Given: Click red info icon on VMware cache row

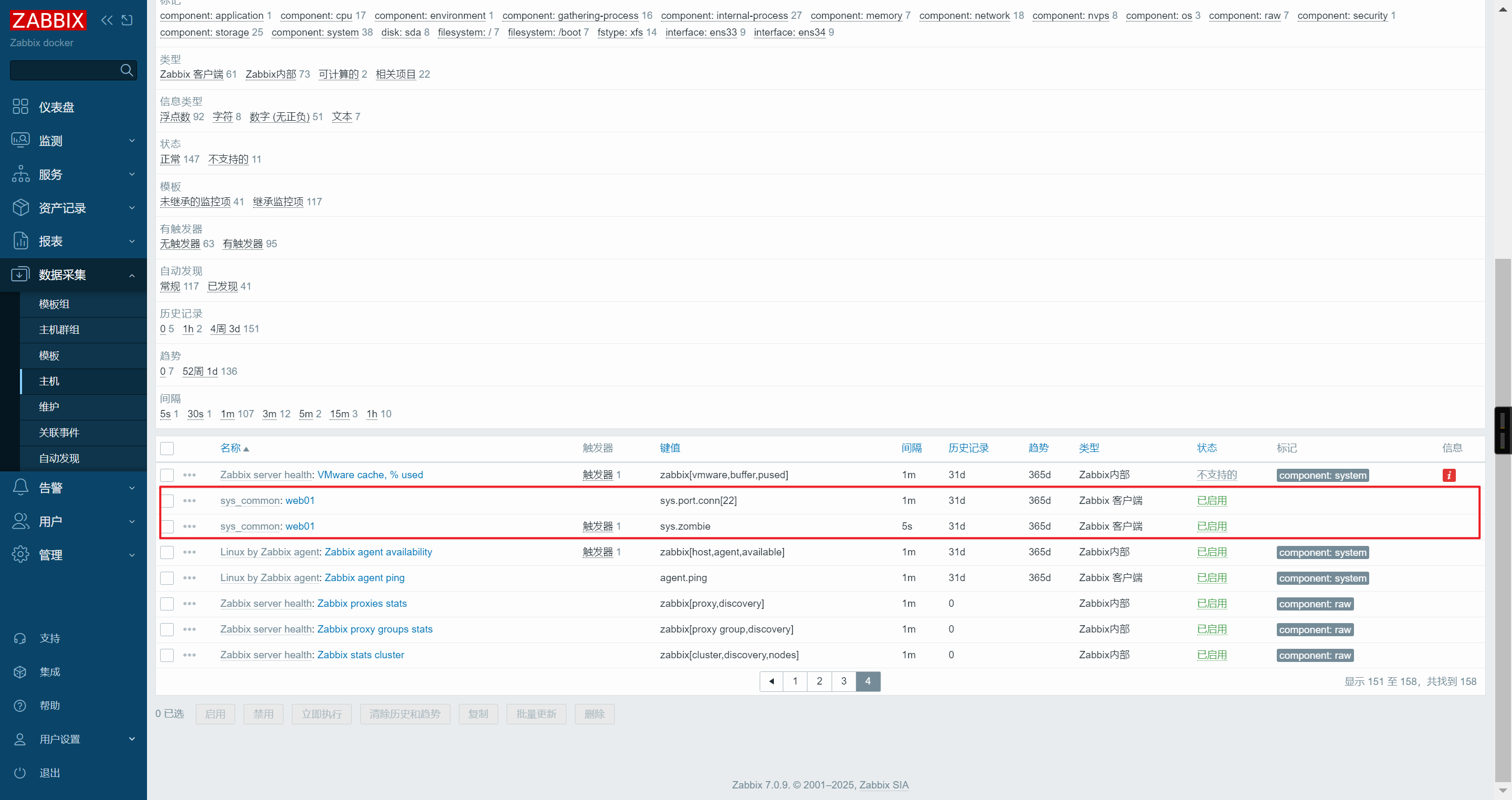Looking at the screenshot, I should (x=1448, y=475).
